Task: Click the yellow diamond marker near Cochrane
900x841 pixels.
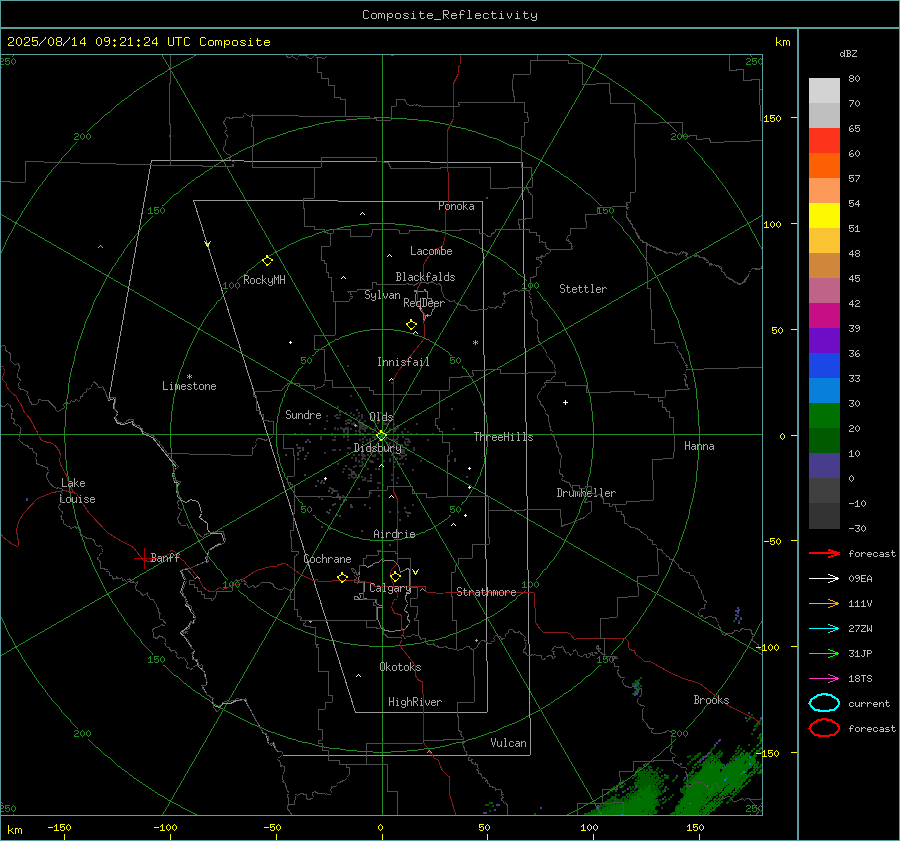Action: tap(342, 577)
